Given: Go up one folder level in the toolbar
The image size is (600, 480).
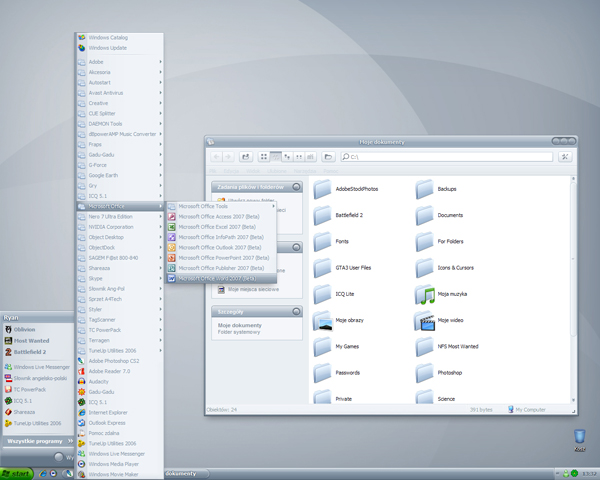Looking at the screenshot, I should [246, 157].
